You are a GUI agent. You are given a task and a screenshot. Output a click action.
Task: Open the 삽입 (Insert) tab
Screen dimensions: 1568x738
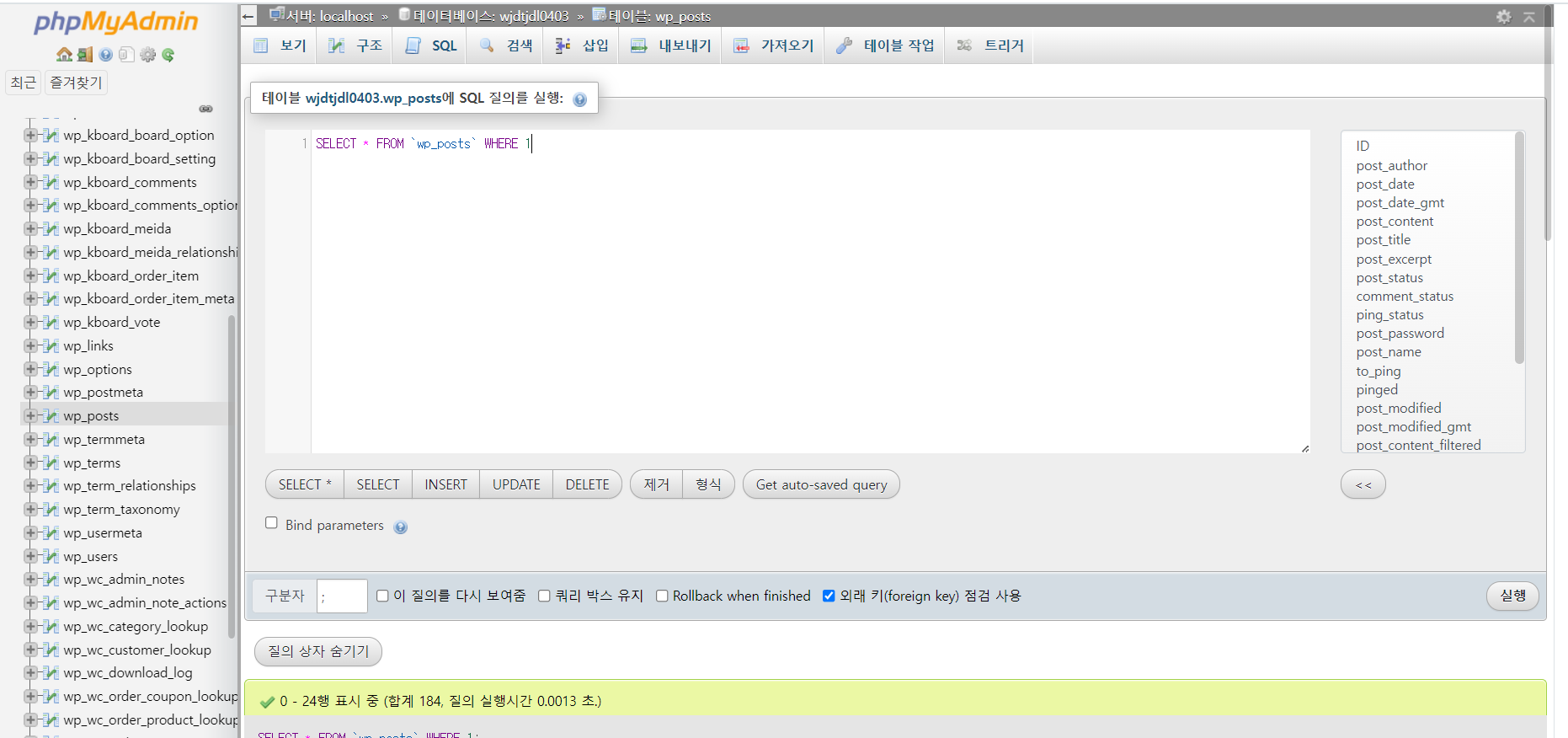[581, 45]
